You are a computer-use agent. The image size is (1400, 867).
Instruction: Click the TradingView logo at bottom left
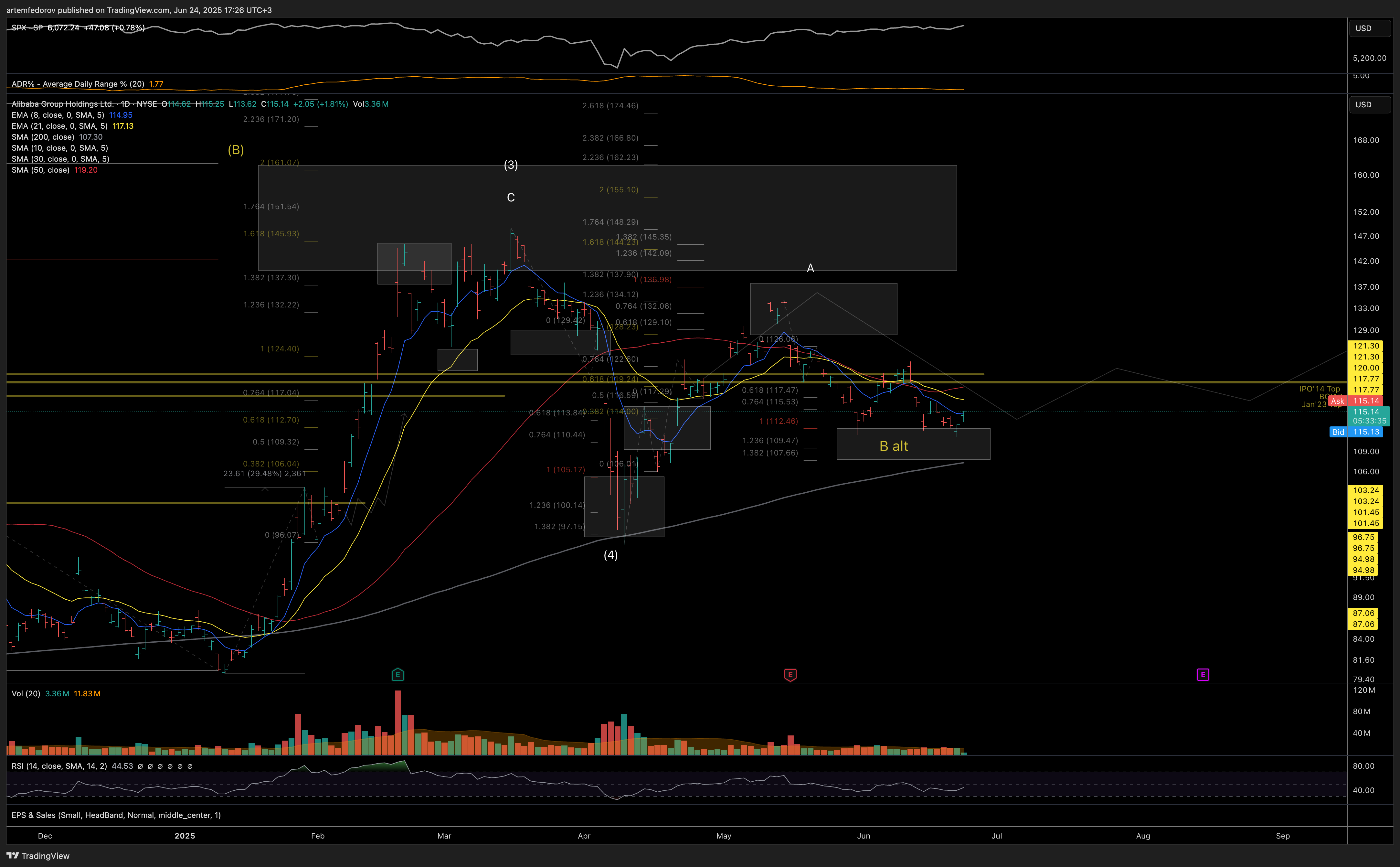38,856
